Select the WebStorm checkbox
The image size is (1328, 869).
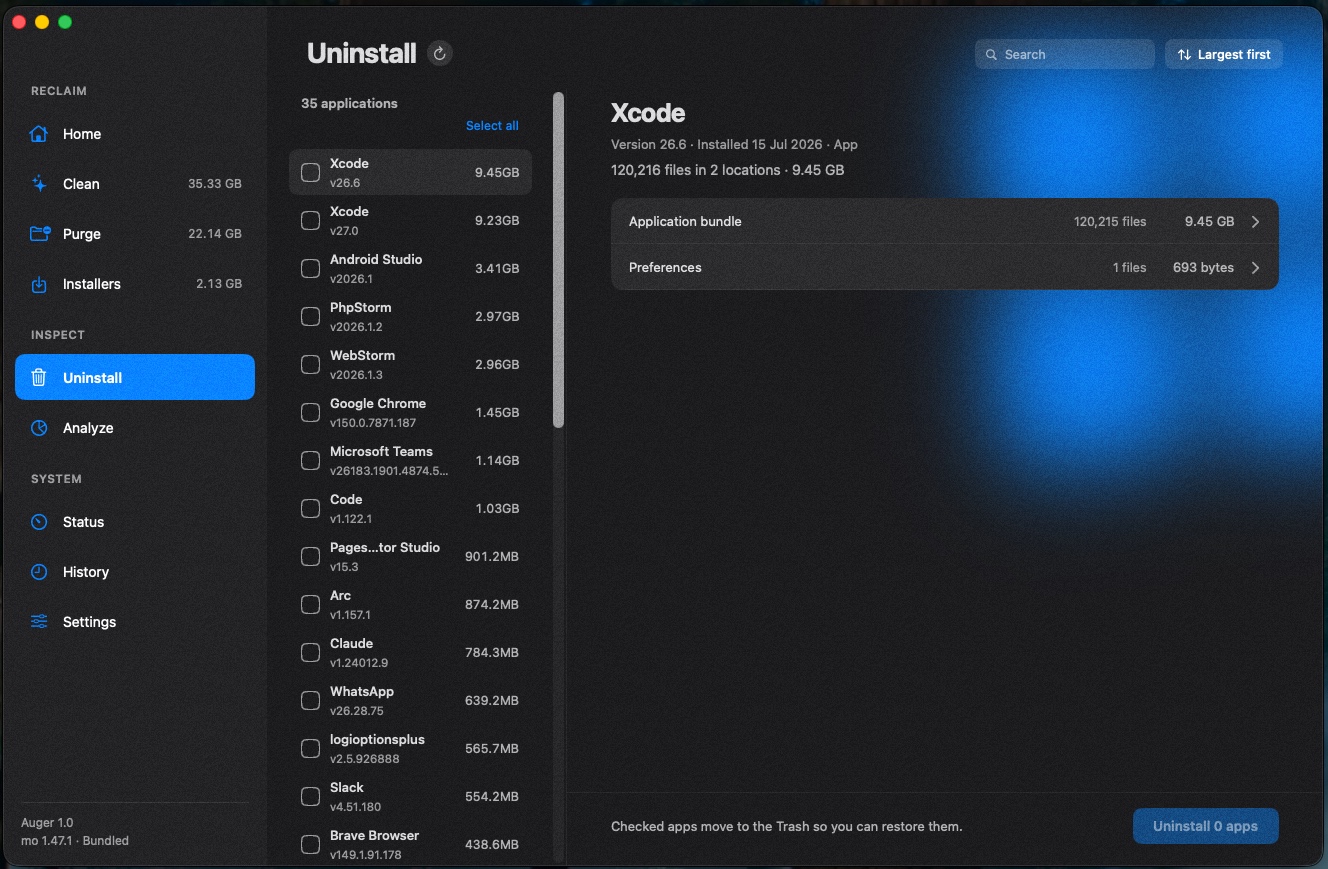tap(311, 365)
